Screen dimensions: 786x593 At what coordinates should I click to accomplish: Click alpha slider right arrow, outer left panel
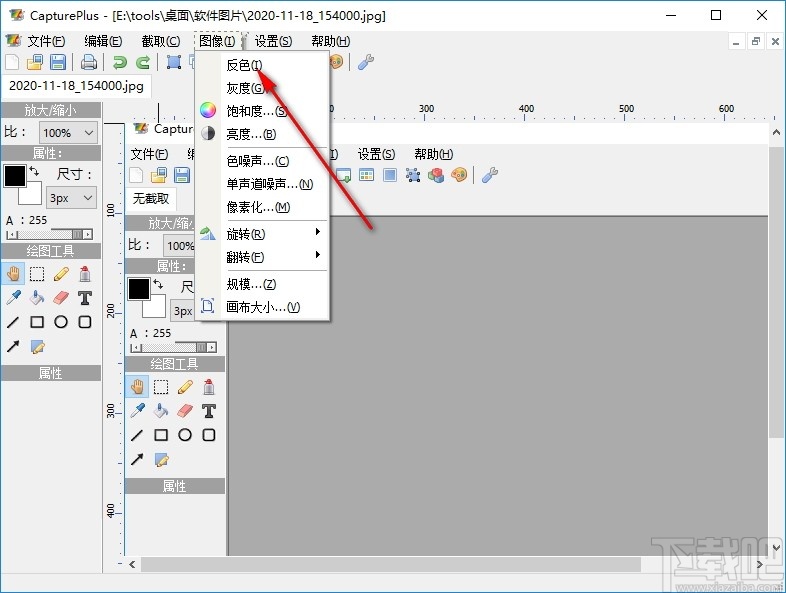point(88,235)
